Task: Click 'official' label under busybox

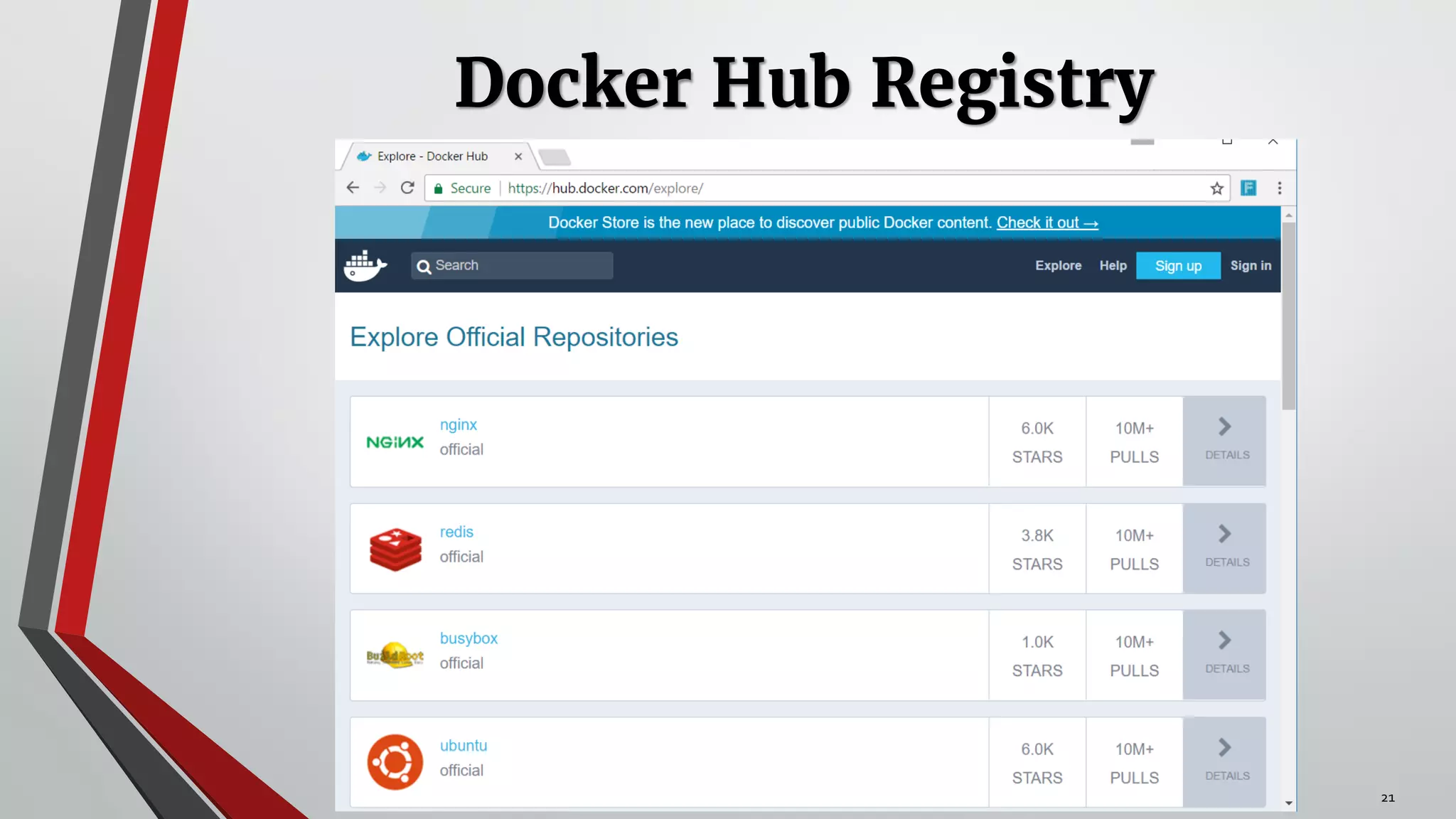Action: (x=461, y=663)
